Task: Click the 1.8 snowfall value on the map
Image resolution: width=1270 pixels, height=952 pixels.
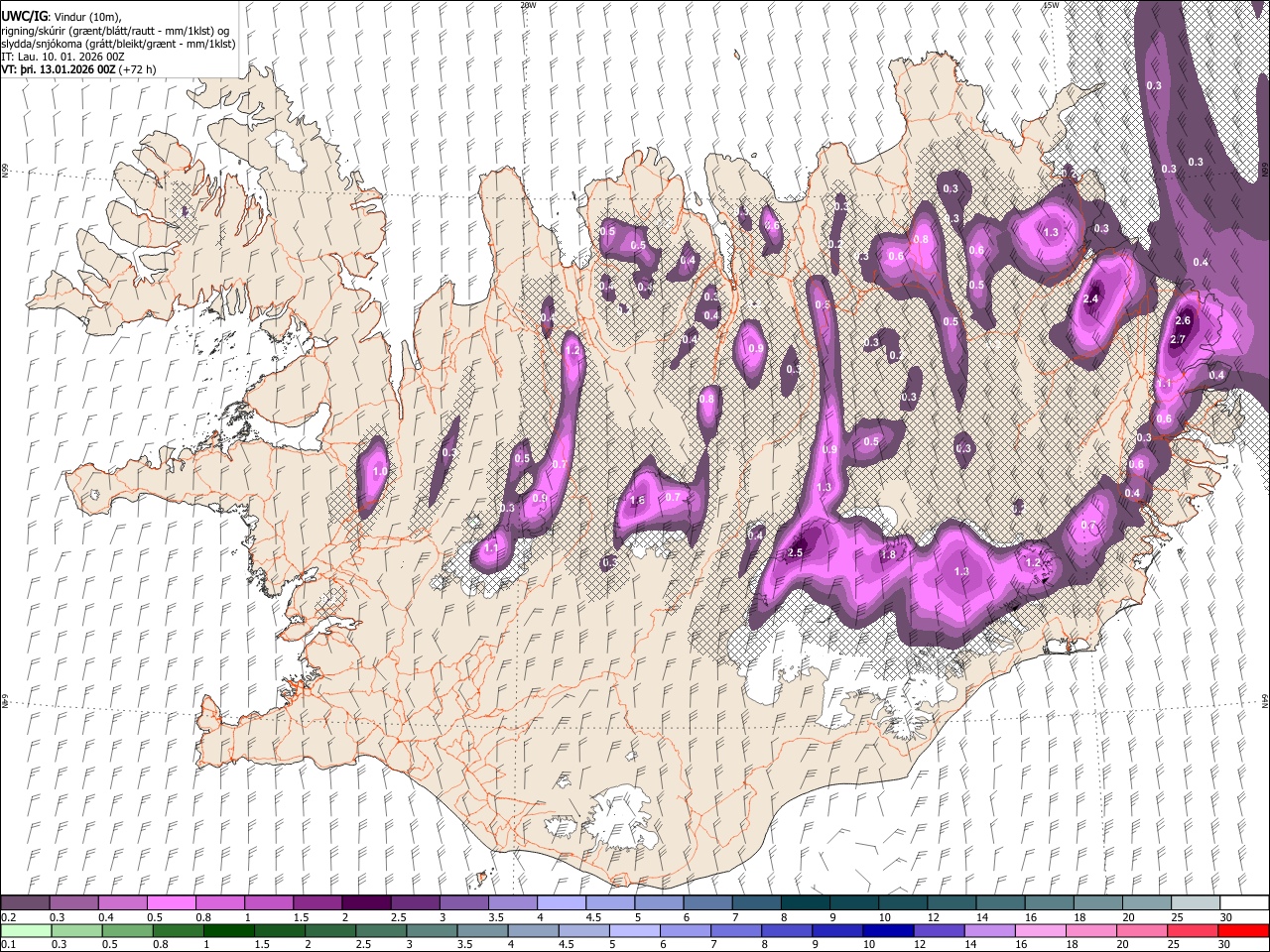Action: [x=889, y=555]
